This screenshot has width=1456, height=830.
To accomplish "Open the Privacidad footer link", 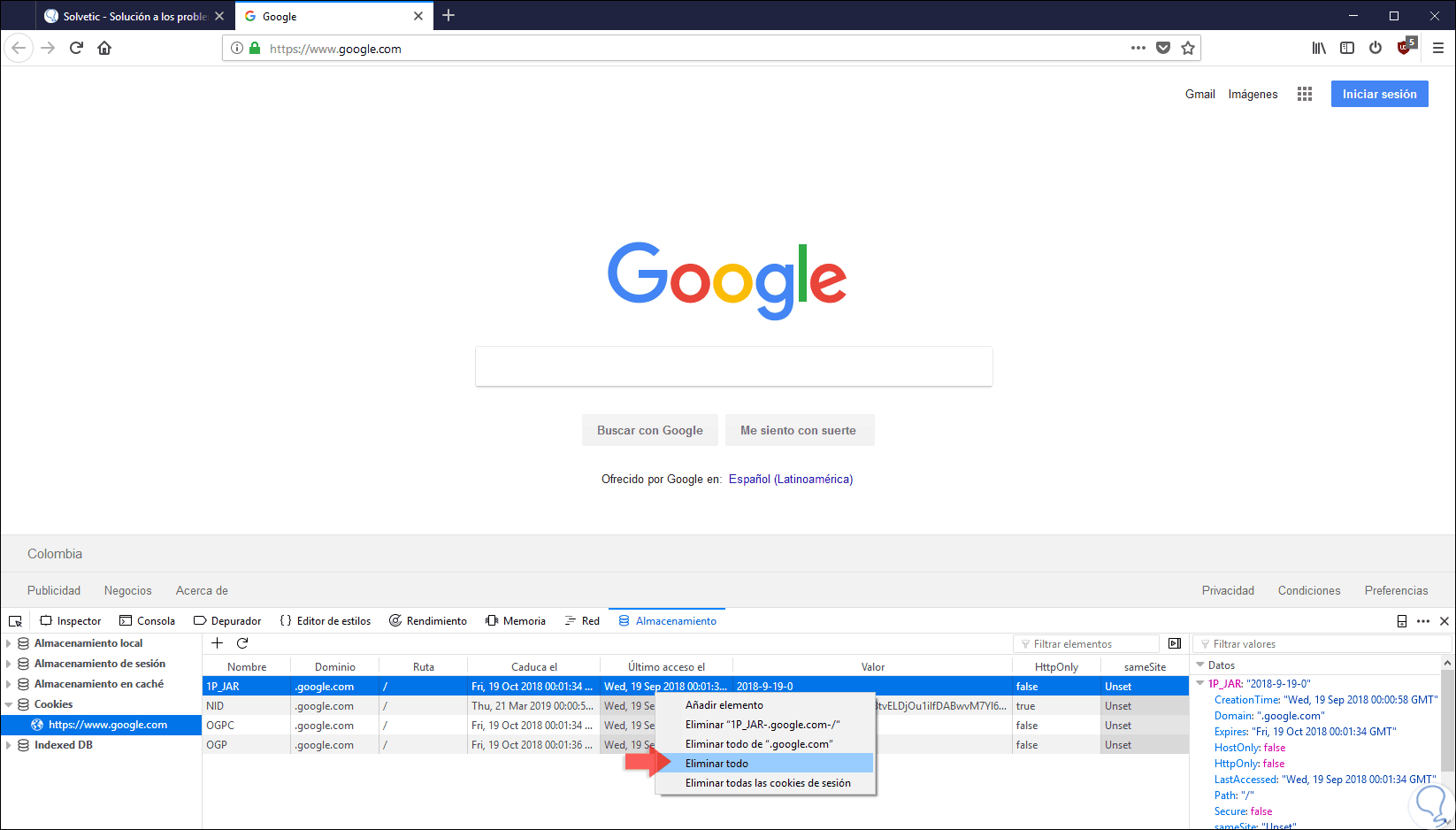I will [x=1228, y=590].
